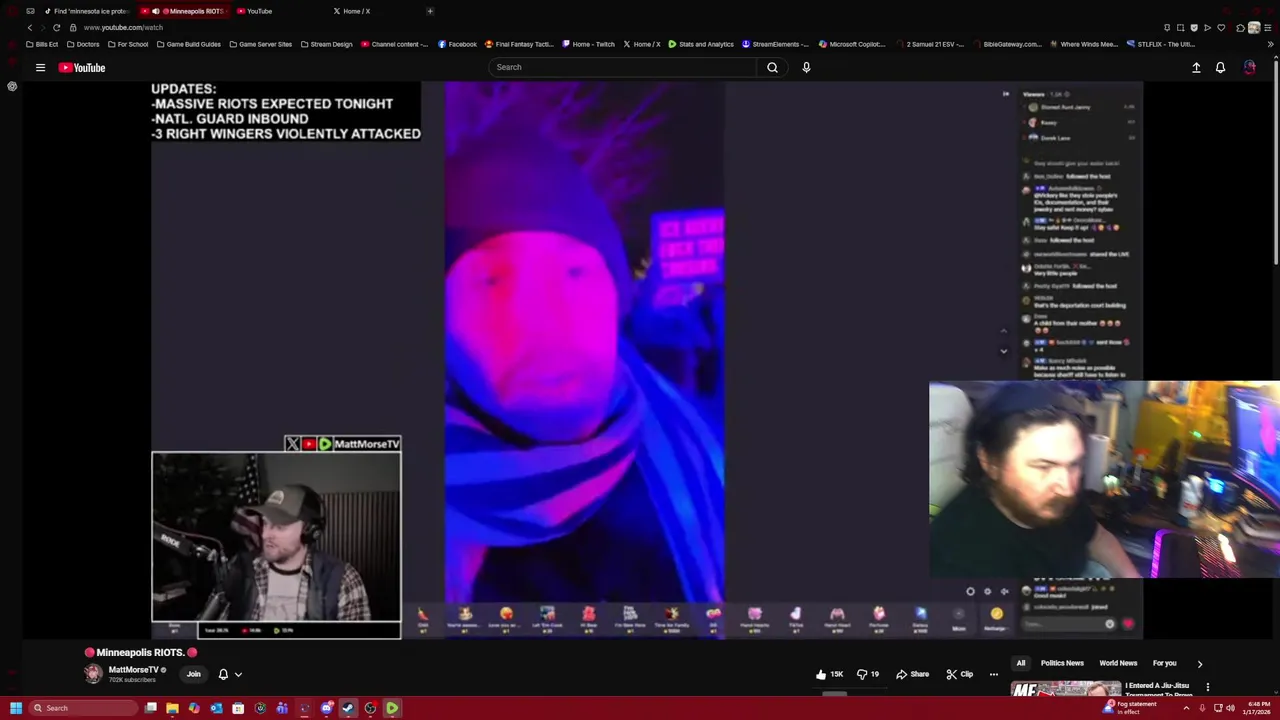The height and width of the screenshot is (720, 1280).
Task: Expand the Game Server Sites folder
Action: (260, 44)
